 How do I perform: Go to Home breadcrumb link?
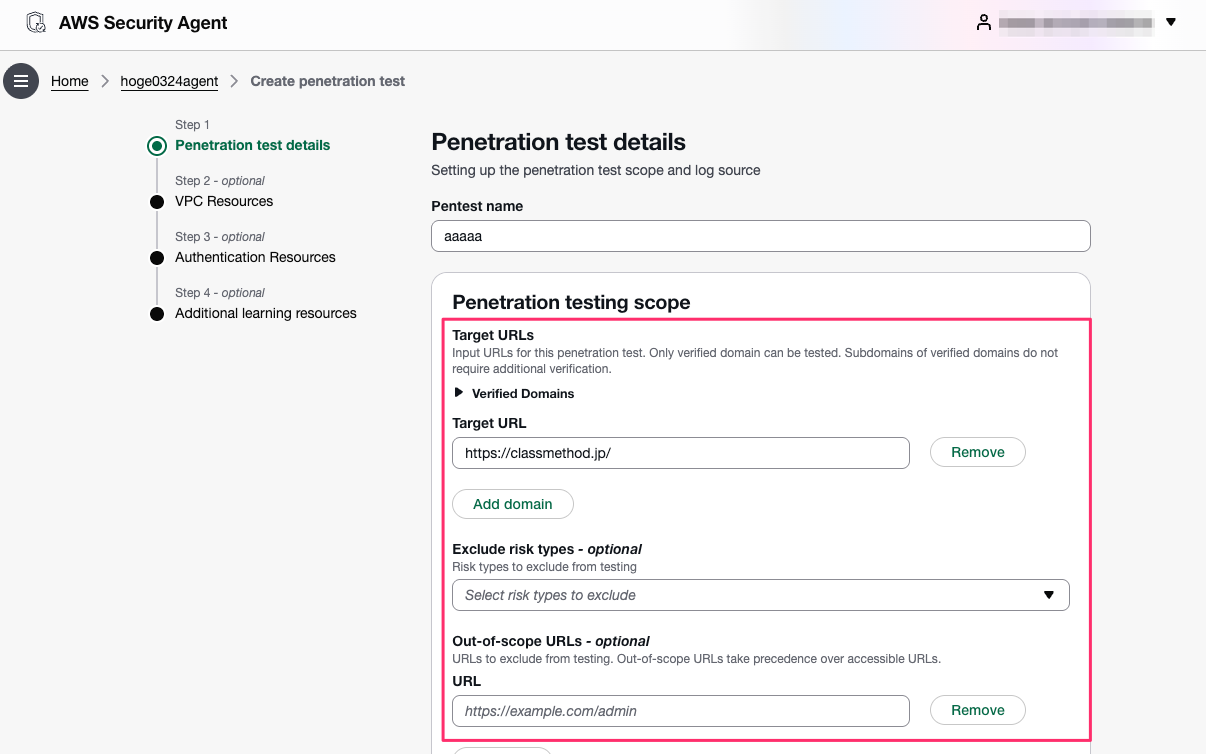pyautogui.click(x=70, y=81)
